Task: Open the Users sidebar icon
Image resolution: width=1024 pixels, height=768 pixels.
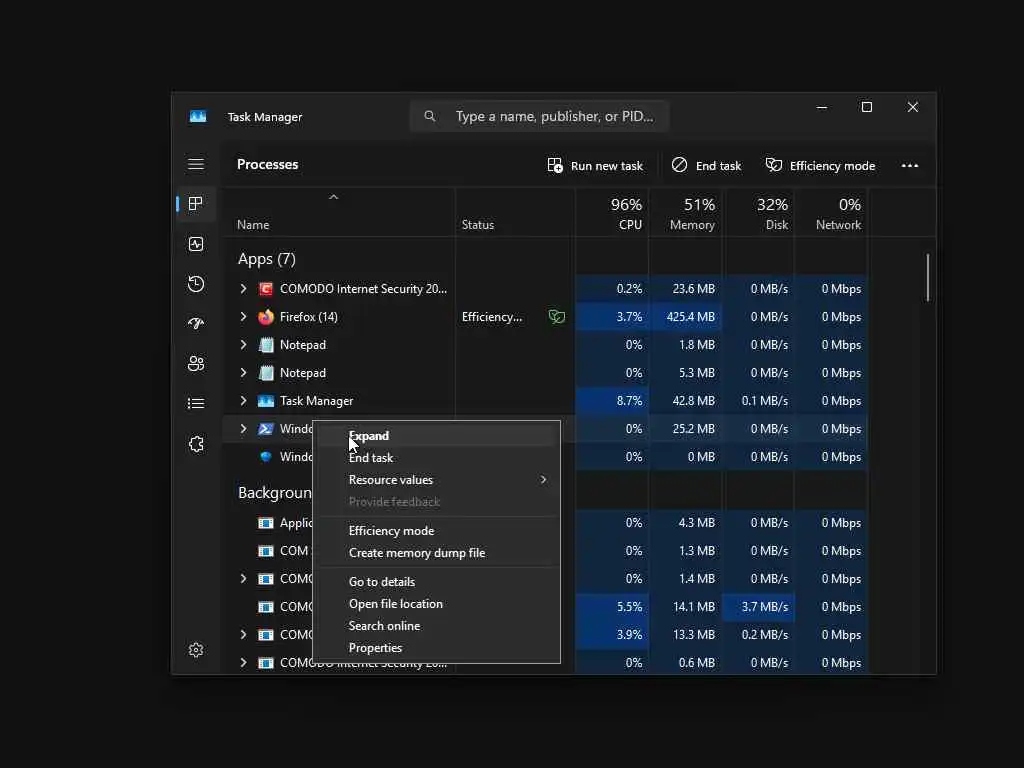Action: pyautogui.click(x=196, y=364)
